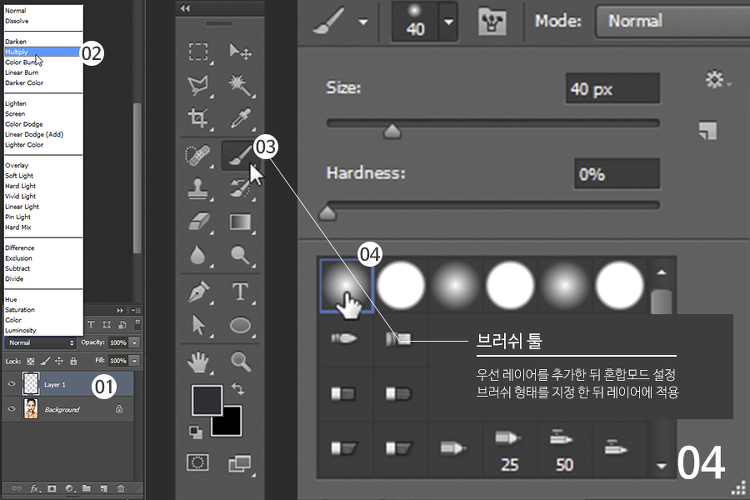The height and width of the screenshot is (500, 750).
Task: Open the options bar Mode dropdown
Action: [x=673, y=22]
